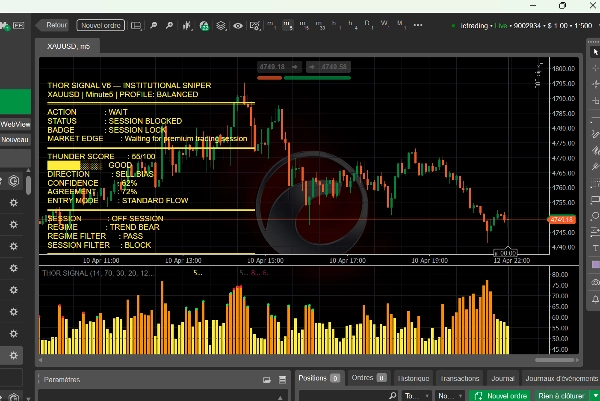600x401 pixels.
Task: Open the Journal tab
Action: click(x=501, y=378)
